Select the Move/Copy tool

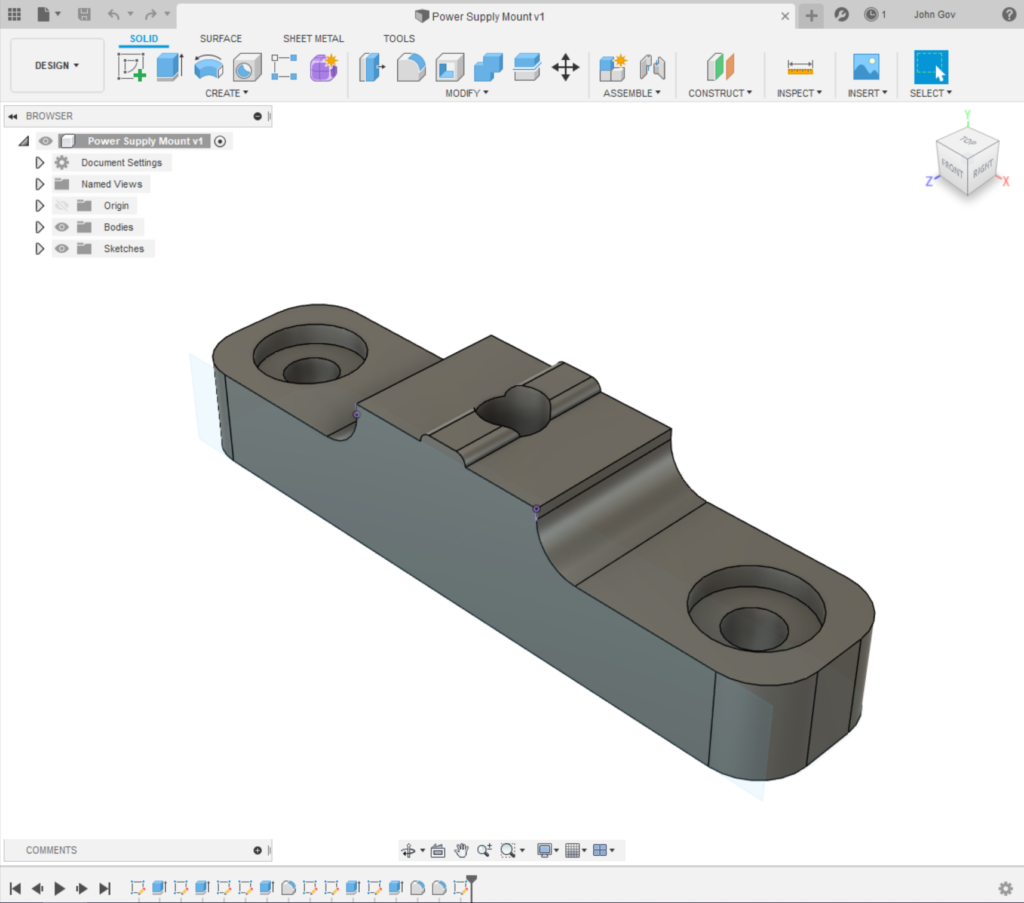[566, 67]
